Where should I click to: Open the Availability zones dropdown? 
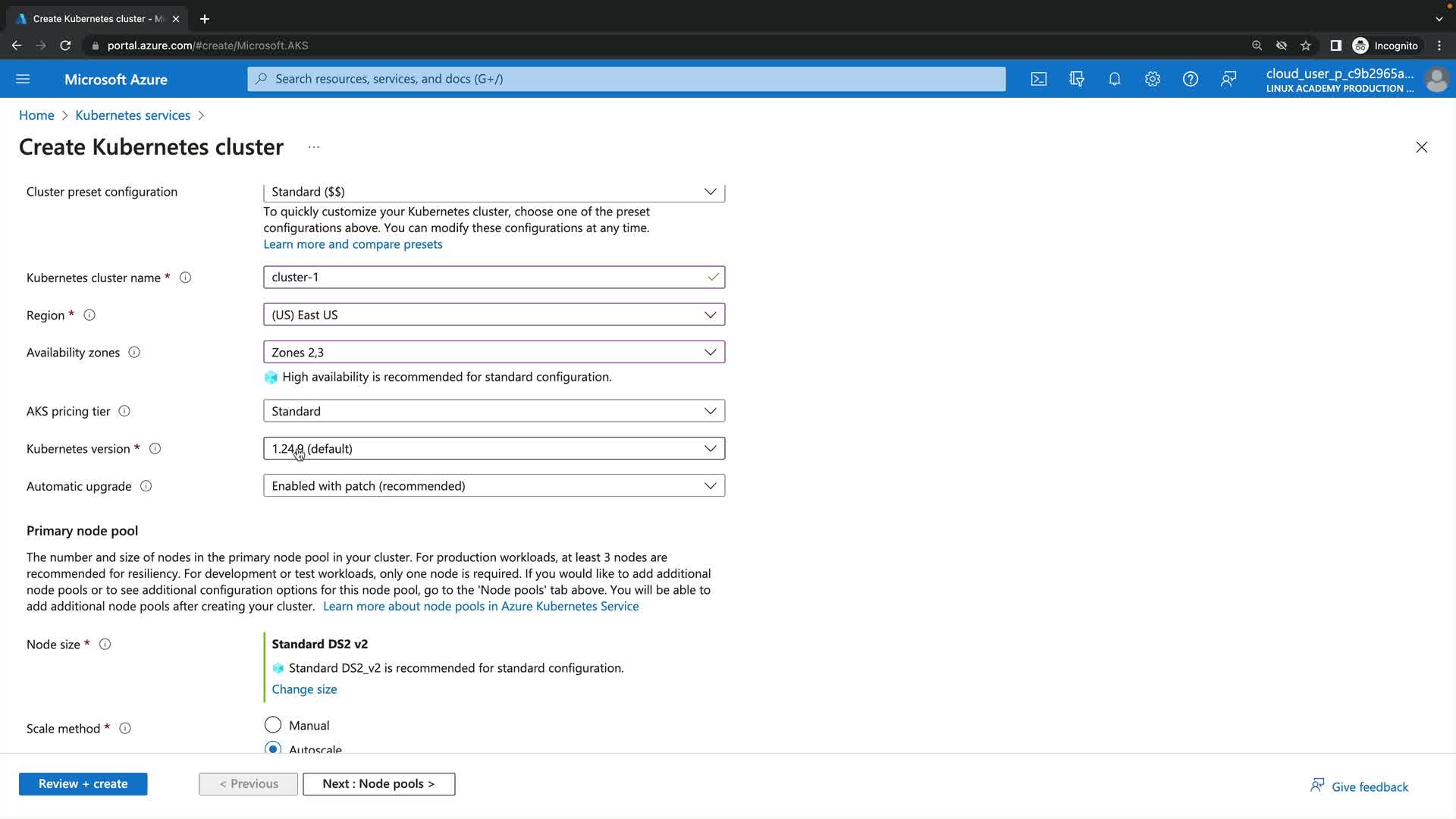click(x=494, y=353)
